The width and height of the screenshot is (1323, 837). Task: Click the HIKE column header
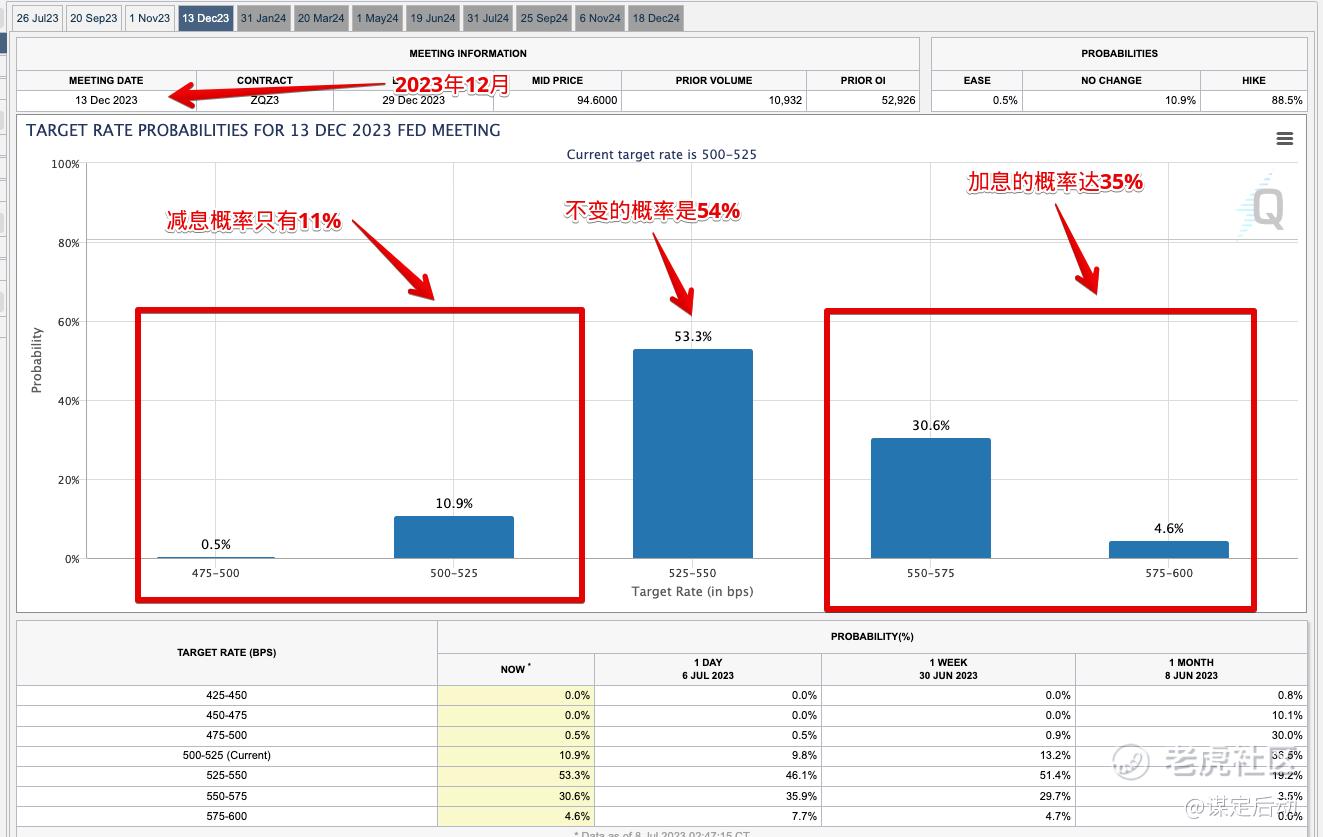click(x=1254, y=80)
